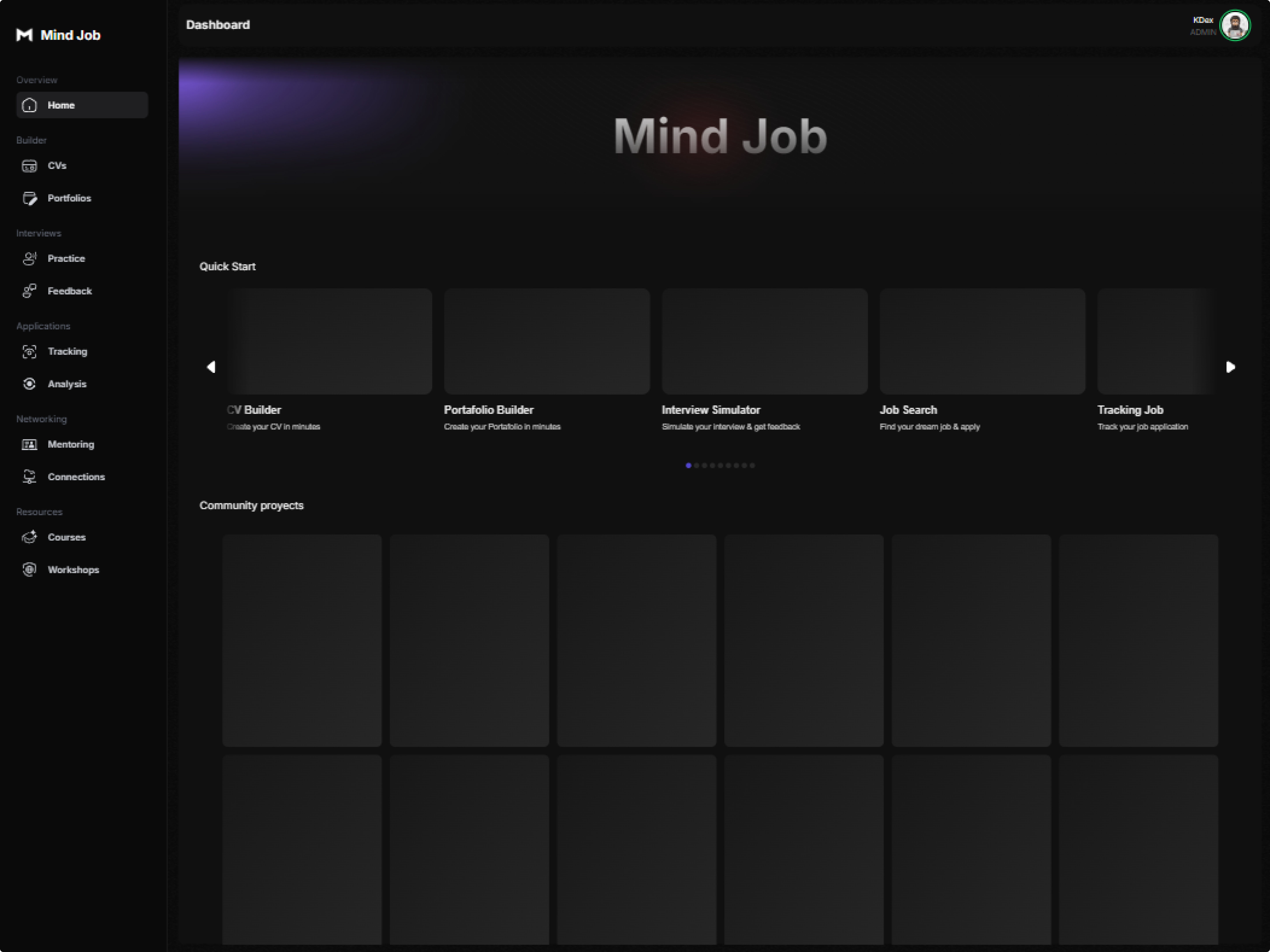Image resolution: width=1270 pixels, height=952 pixels.
Task: Click 'Find your dream job & apply' text
Action: click(x=930, y=427)
